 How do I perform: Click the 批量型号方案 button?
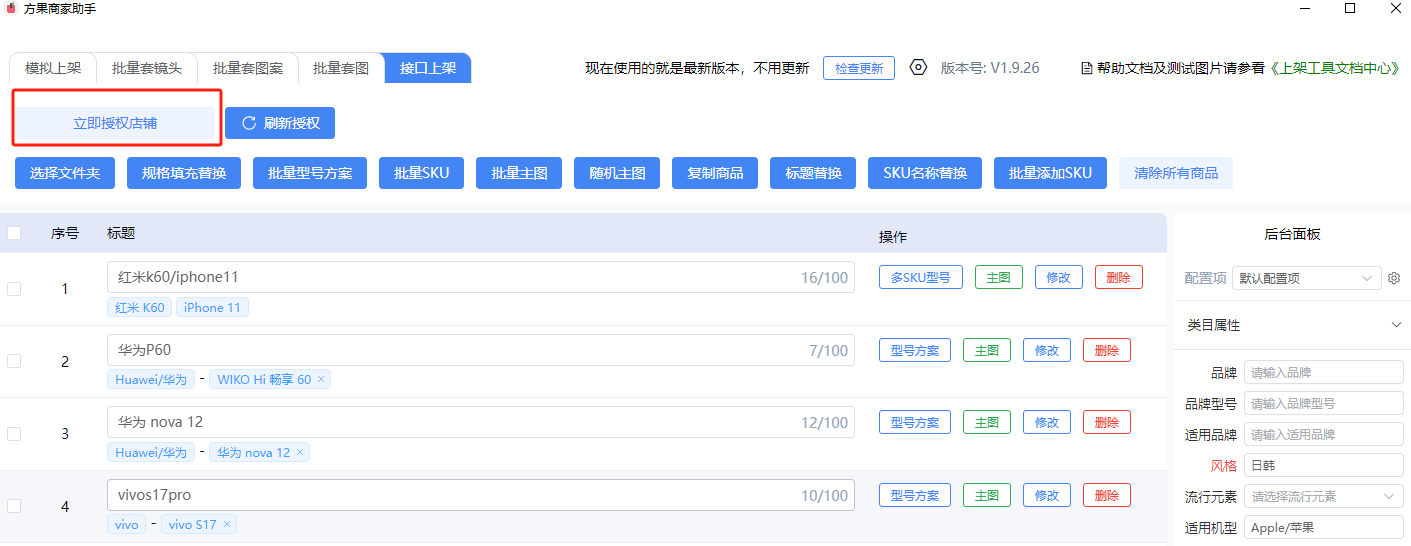coord(310,173)
